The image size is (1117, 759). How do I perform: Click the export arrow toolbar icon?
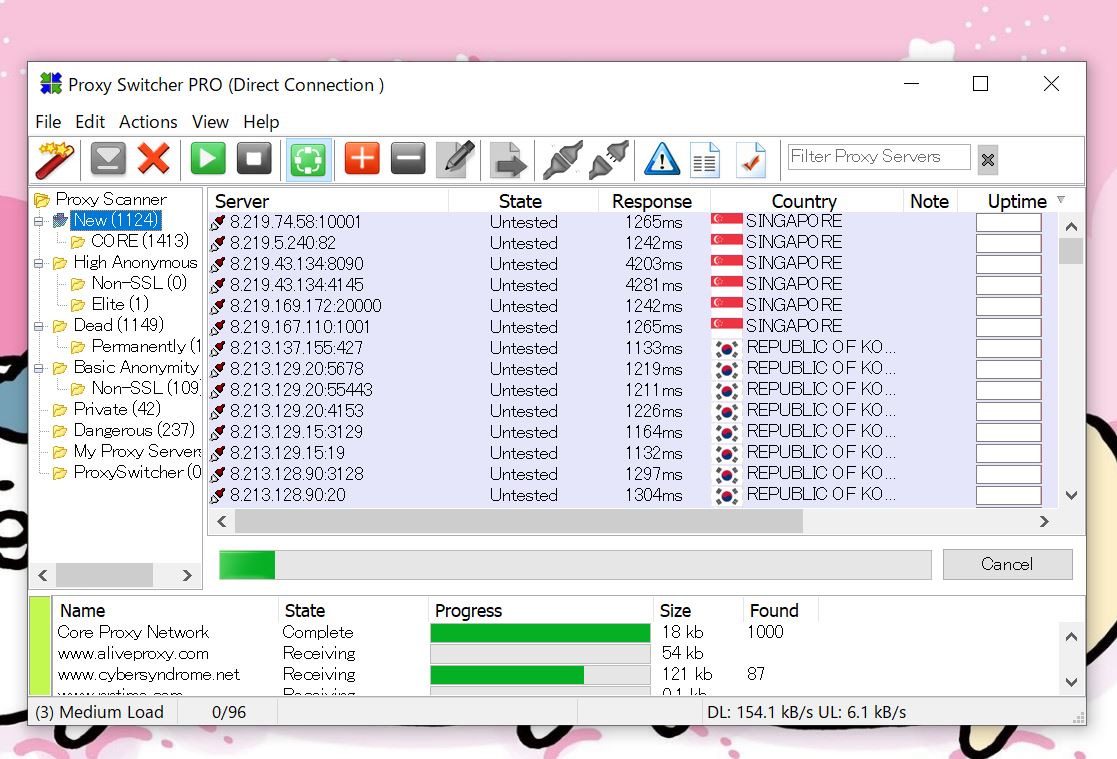point(509,160)
